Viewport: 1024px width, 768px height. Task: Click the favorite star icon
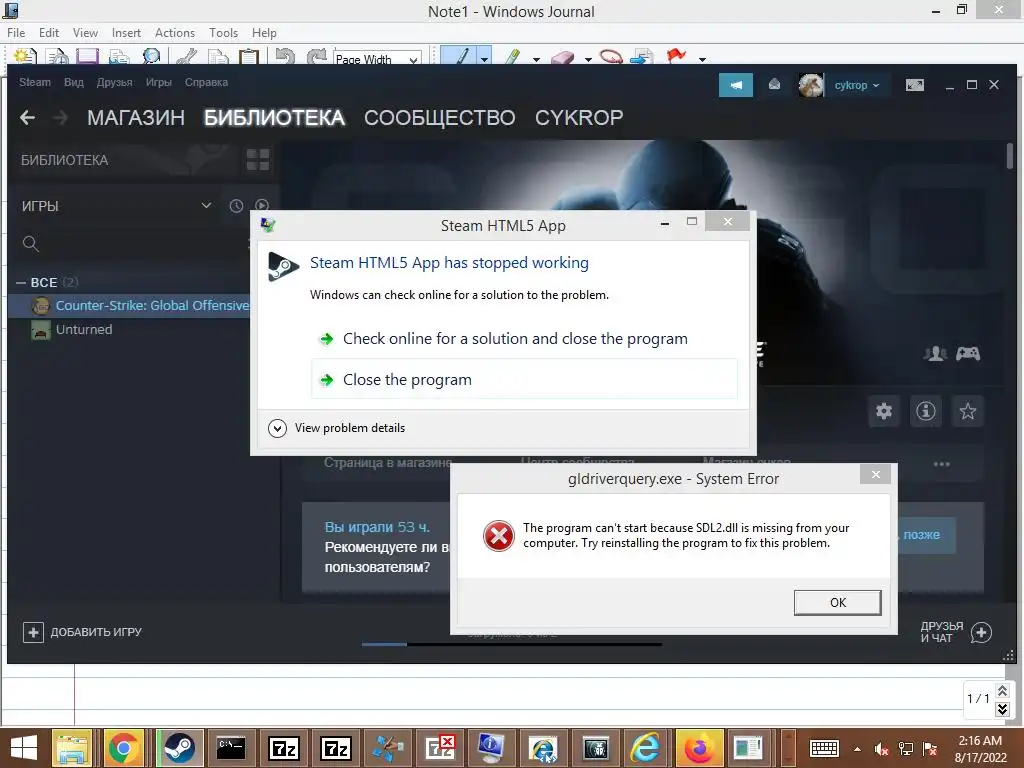click(x=968, y=411)
